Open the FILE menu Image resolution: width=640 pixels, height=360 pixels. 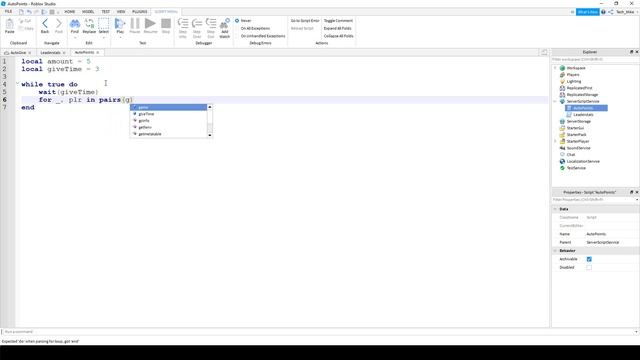tap(8, 12)
